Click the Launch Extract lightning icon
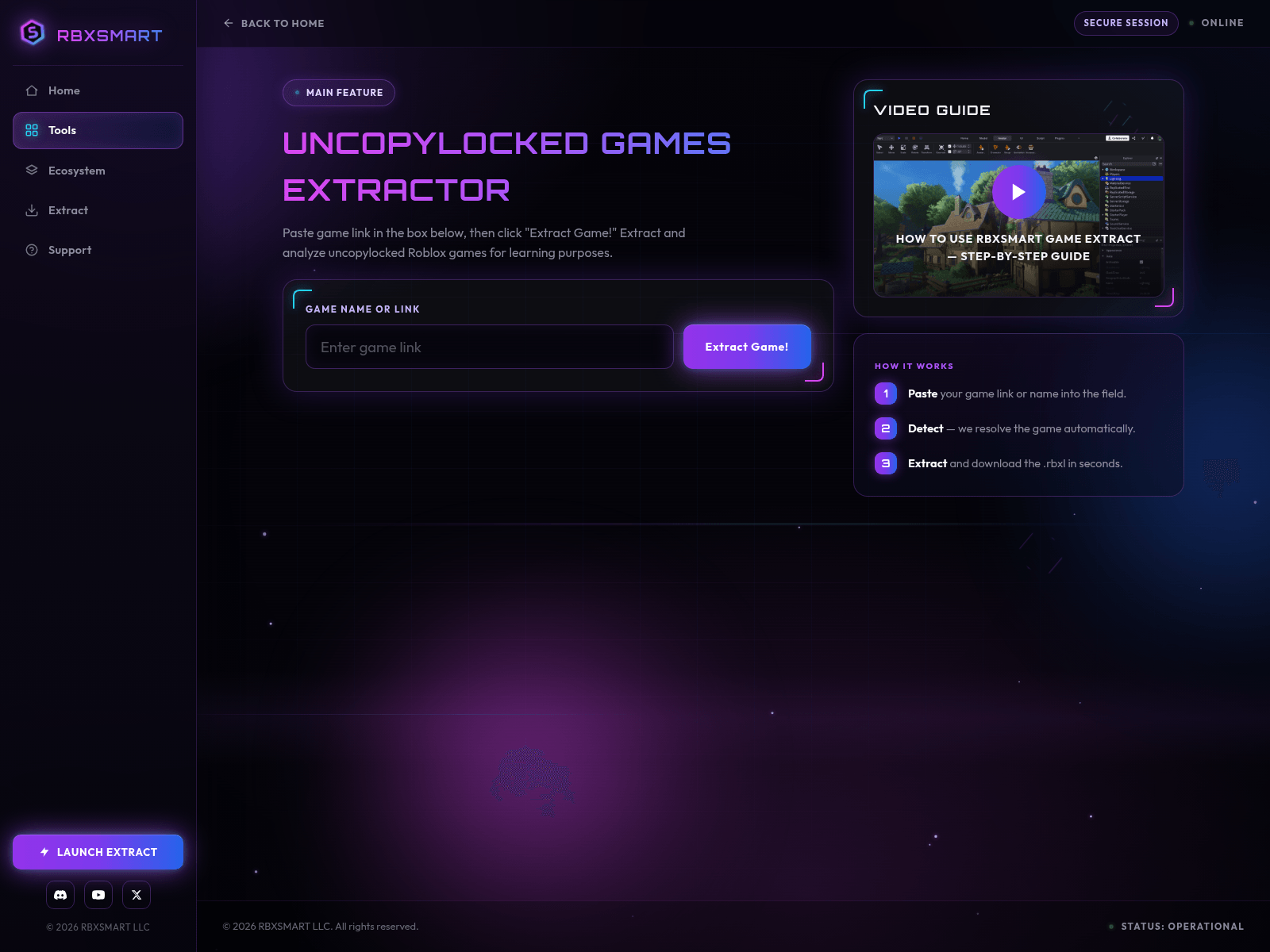 click(x=44, y=852)
